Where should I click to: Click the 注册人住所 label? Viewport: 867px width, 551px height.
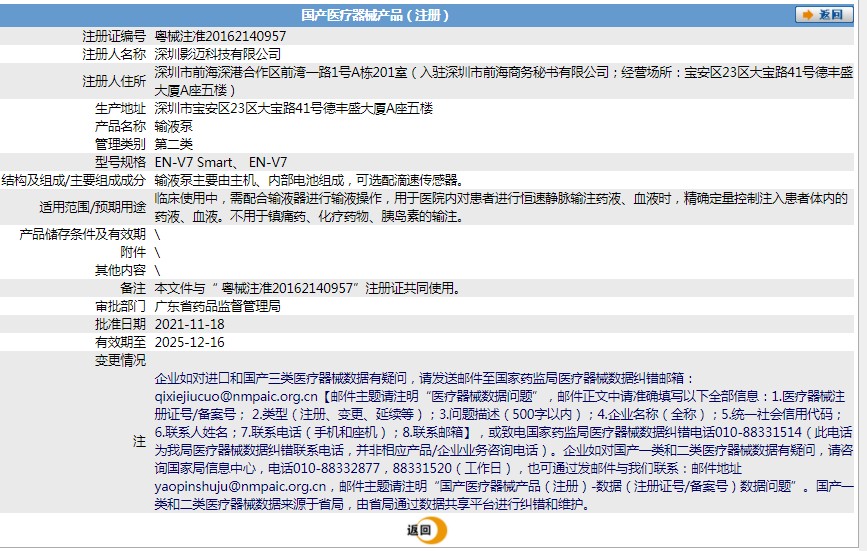114,81
